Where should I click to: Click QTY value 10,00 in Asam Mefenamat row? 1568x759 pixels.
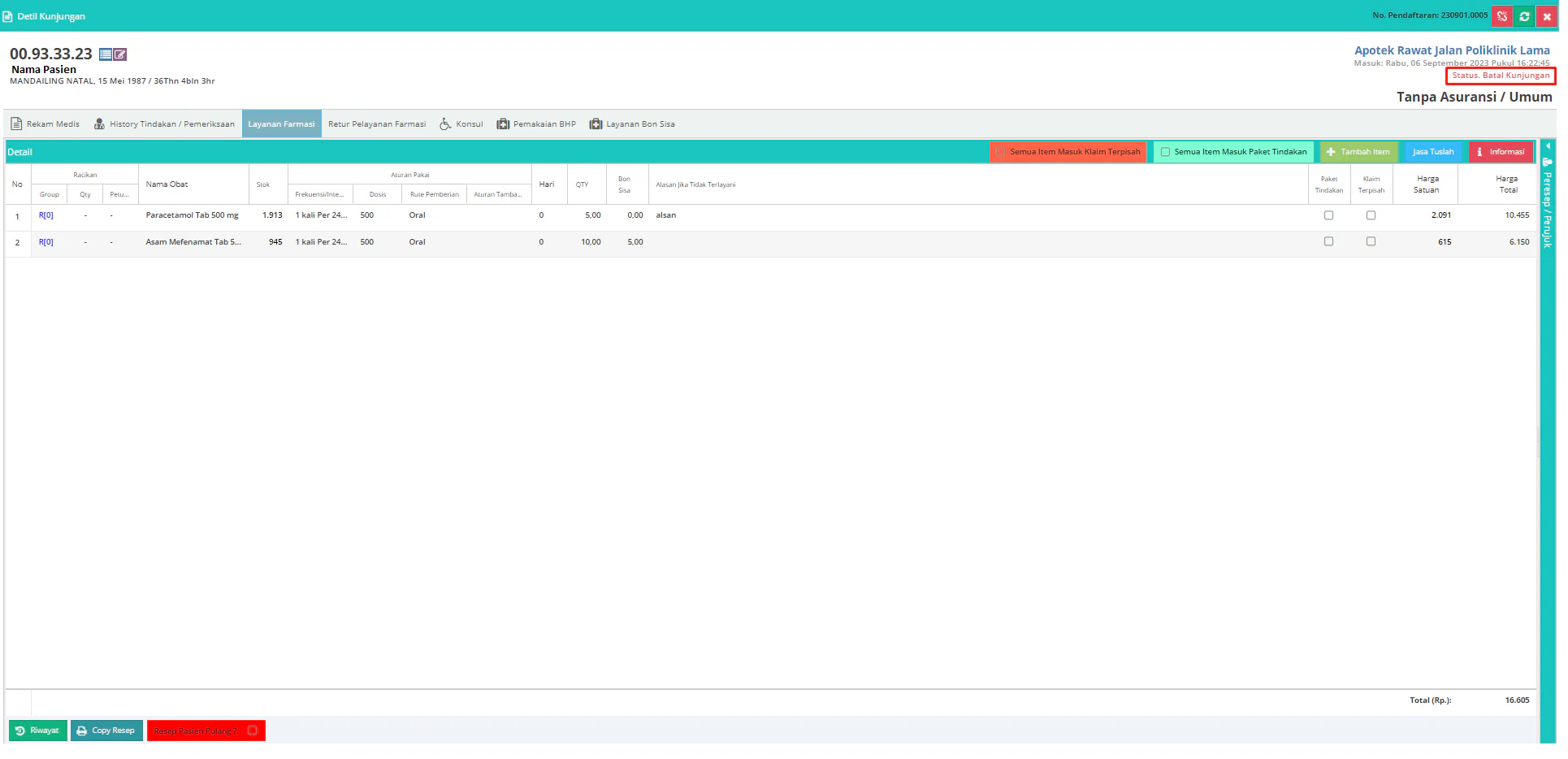coord(591,242)
